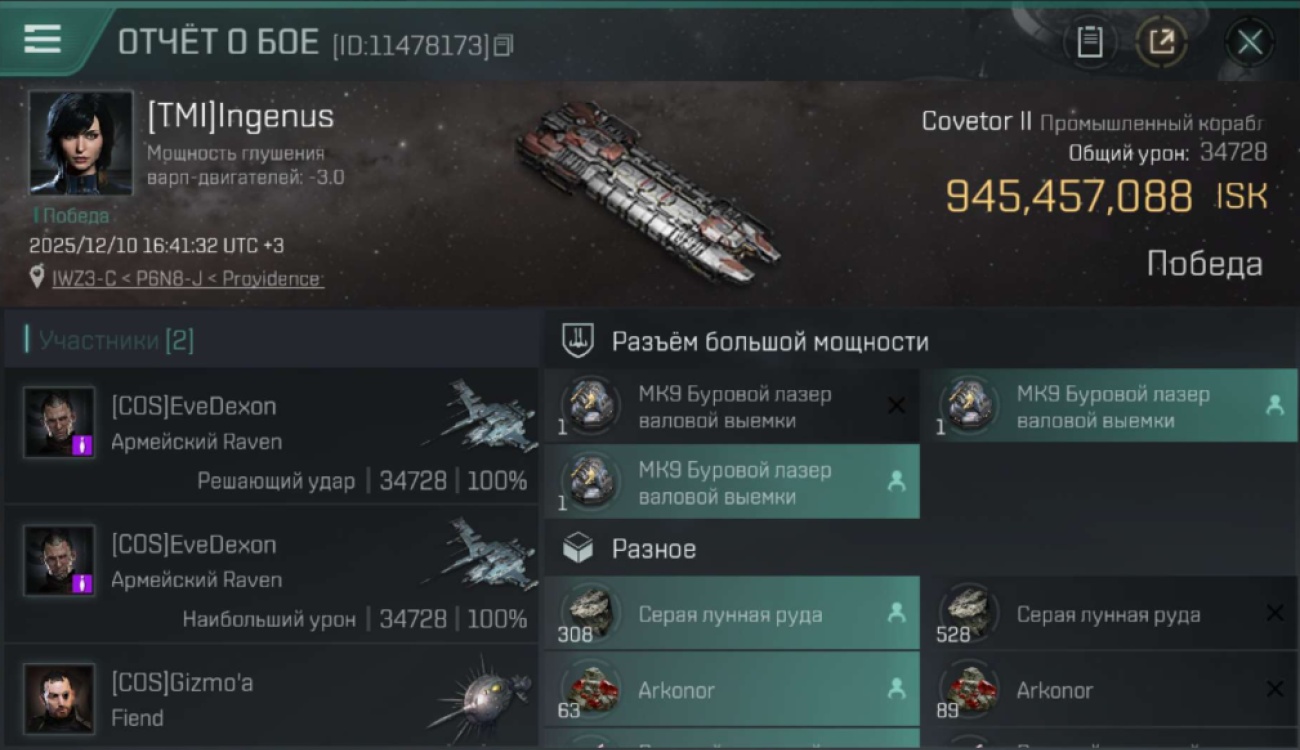Select second EveDexon Армейский Raven entry
The image size is (1300, 750).
pyautogui.click(x=271, y=574)
